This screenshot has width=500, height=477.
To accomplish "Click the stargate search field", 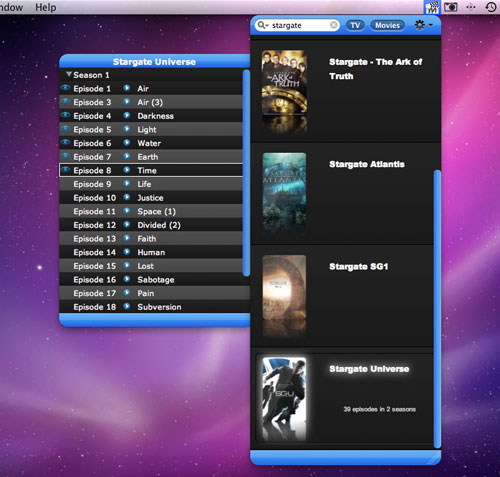I will coord(297,25).
